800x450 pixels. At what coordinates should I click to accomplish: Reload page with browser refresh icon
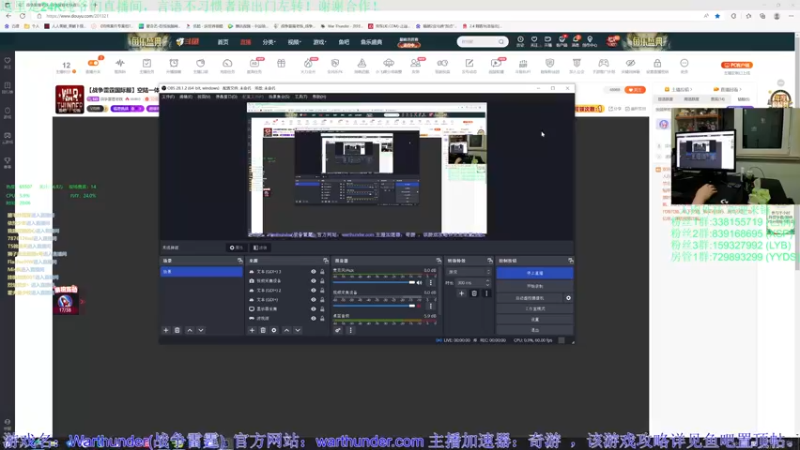tap(22, 16)
